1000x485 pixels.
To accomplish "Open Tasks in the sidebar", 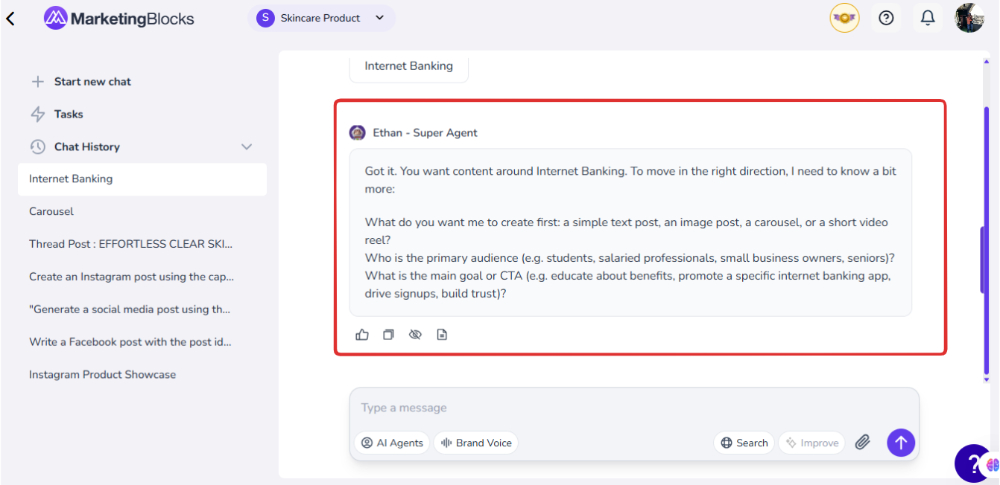I will pyautogui.click(x=68, y=114).
